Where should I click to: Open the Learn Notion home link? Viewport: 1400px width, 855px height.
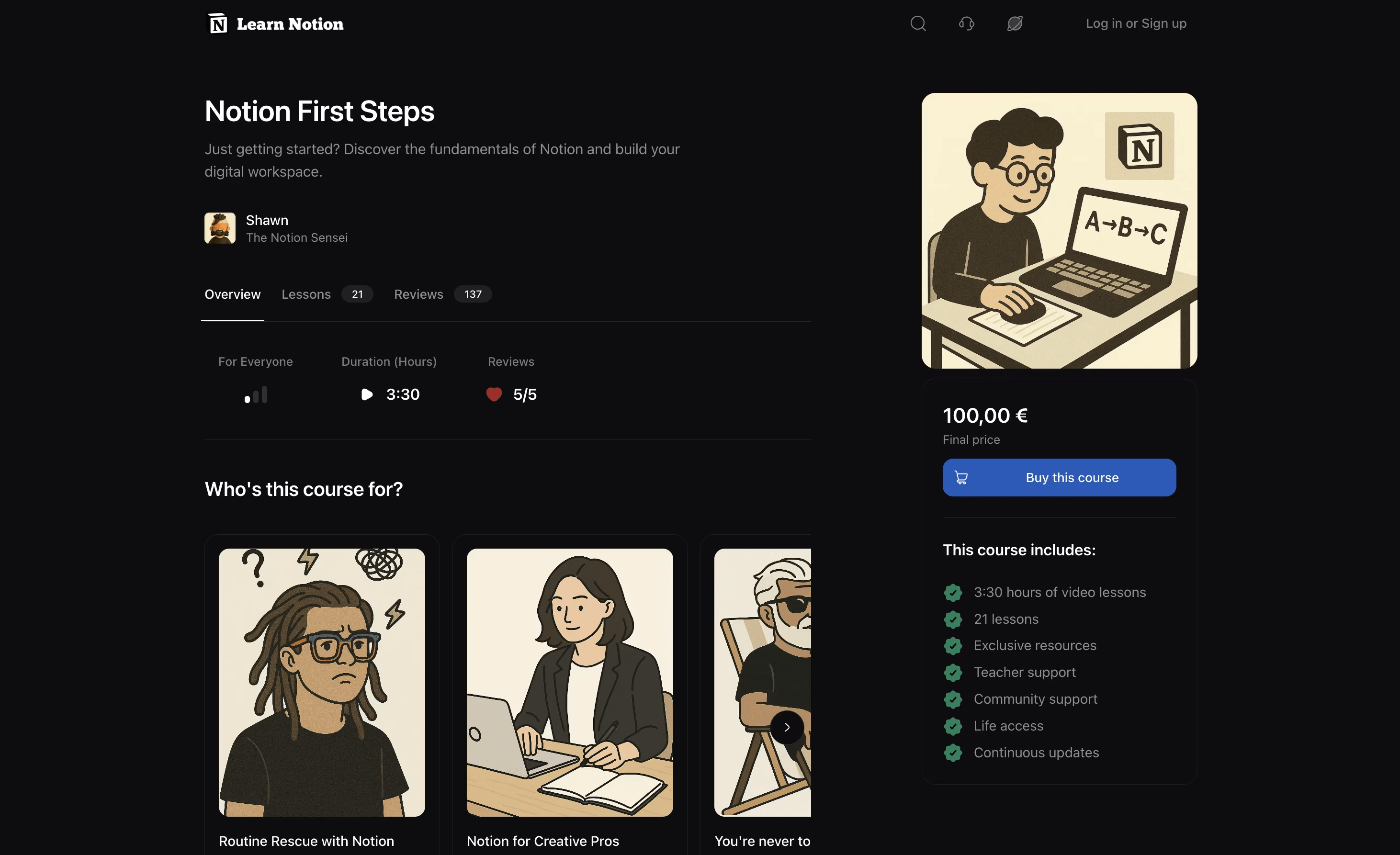[276, 24]
